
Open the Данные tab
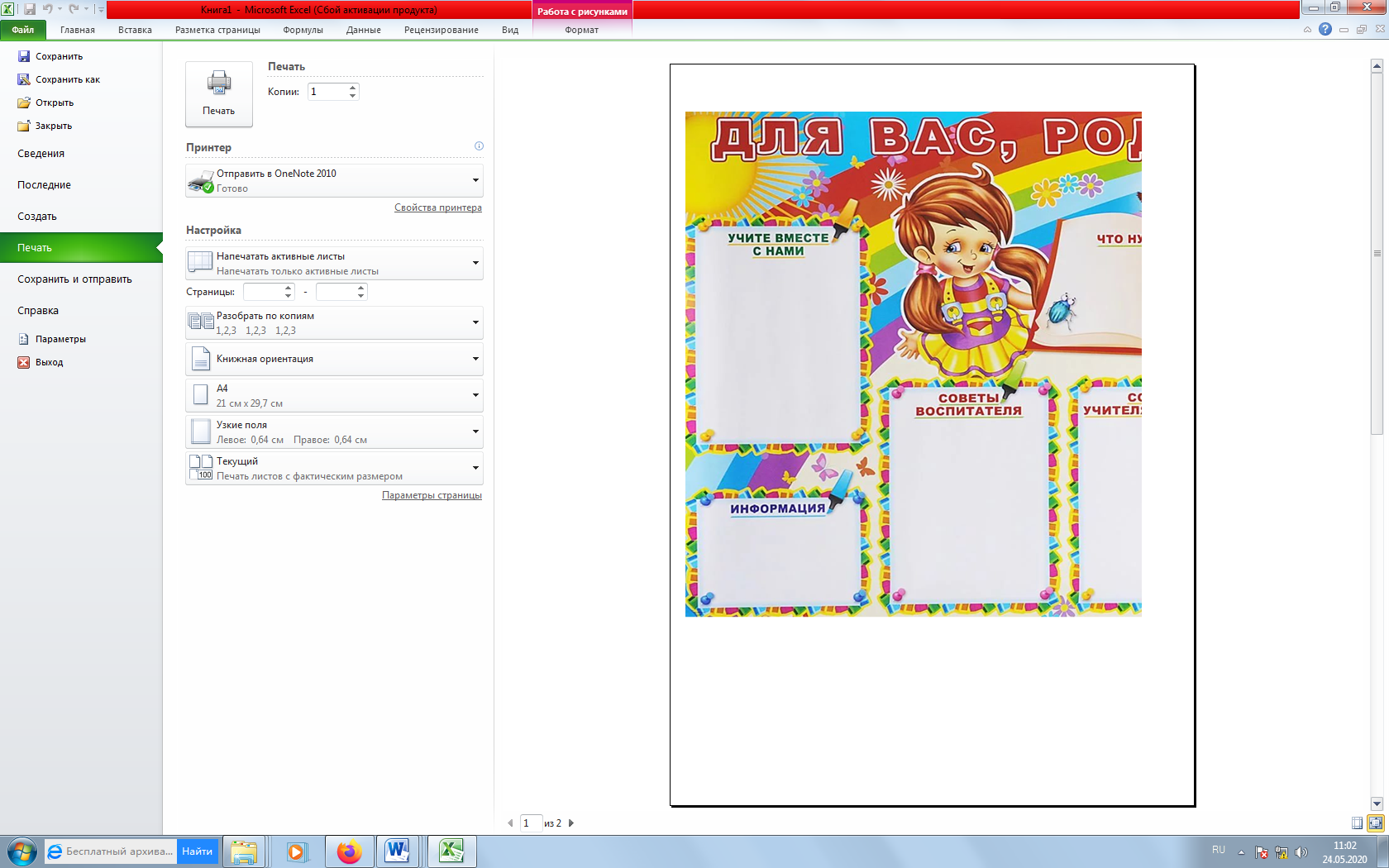point(364,30)
